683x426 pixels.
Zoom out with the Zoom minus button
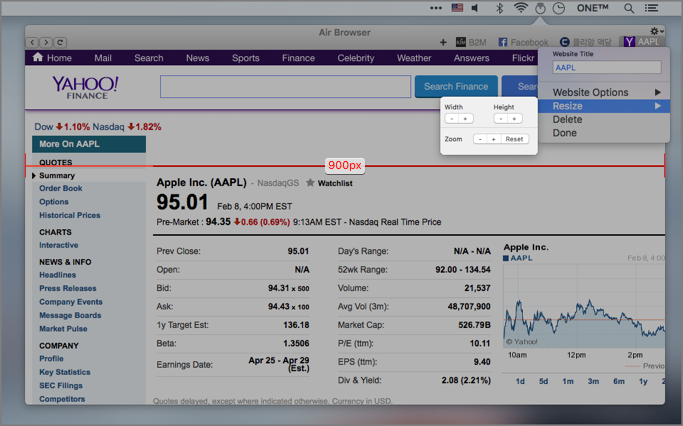pos(480,139)
